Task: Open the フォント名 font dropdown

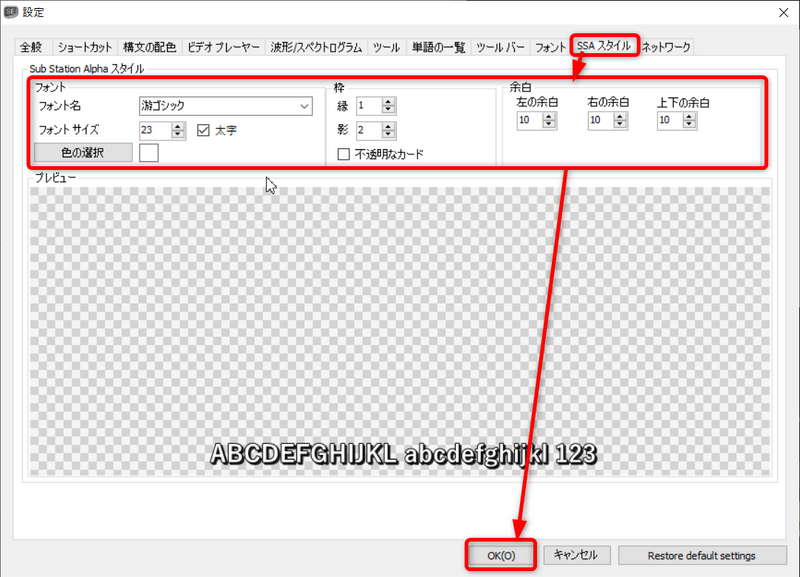Action: tap(302, 106)
